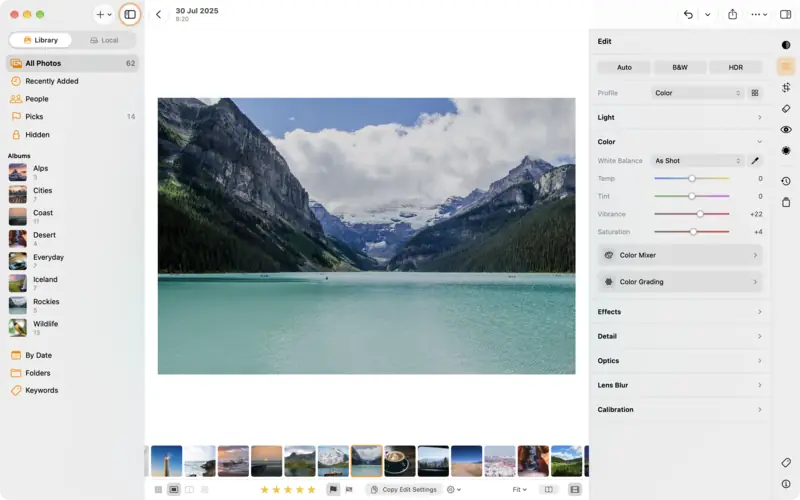Screen dimensions: 800x500
Task: Go back using the left arrow
Action: pyautogui.click(x=159, y=14)
